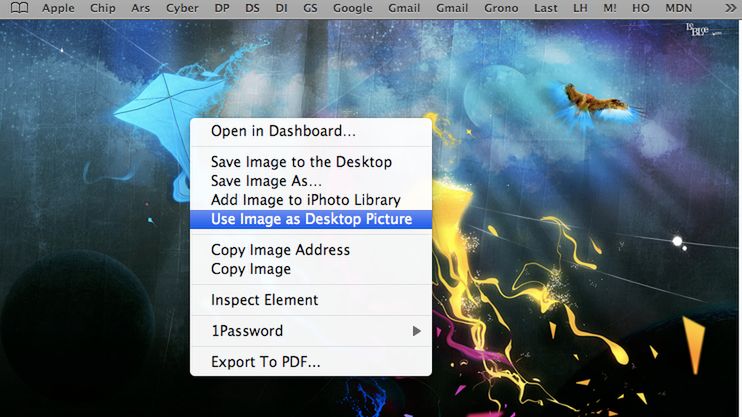Open the DI bookmark

(x=282, y=8)
